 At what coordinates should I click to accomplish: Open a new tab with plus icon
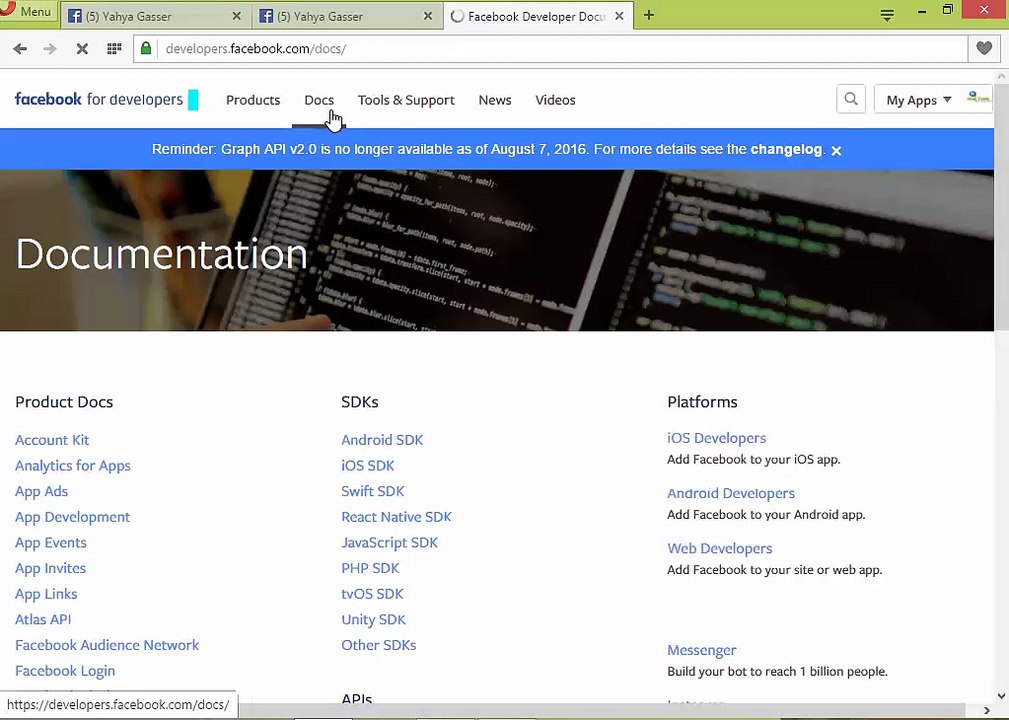[649, 15]
